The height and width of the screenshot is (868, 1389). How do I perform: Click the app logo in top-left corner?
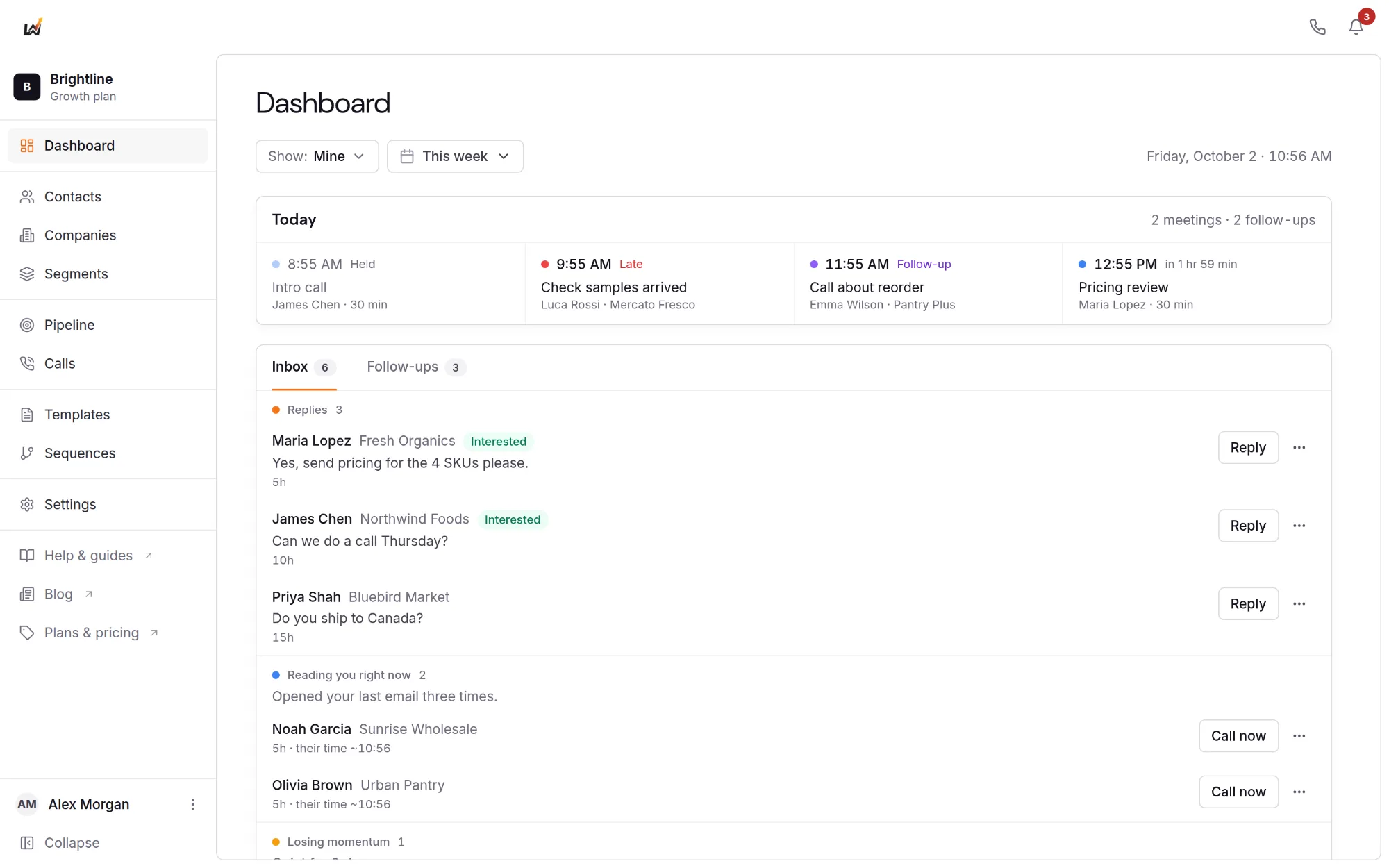(x=33, y=27)
